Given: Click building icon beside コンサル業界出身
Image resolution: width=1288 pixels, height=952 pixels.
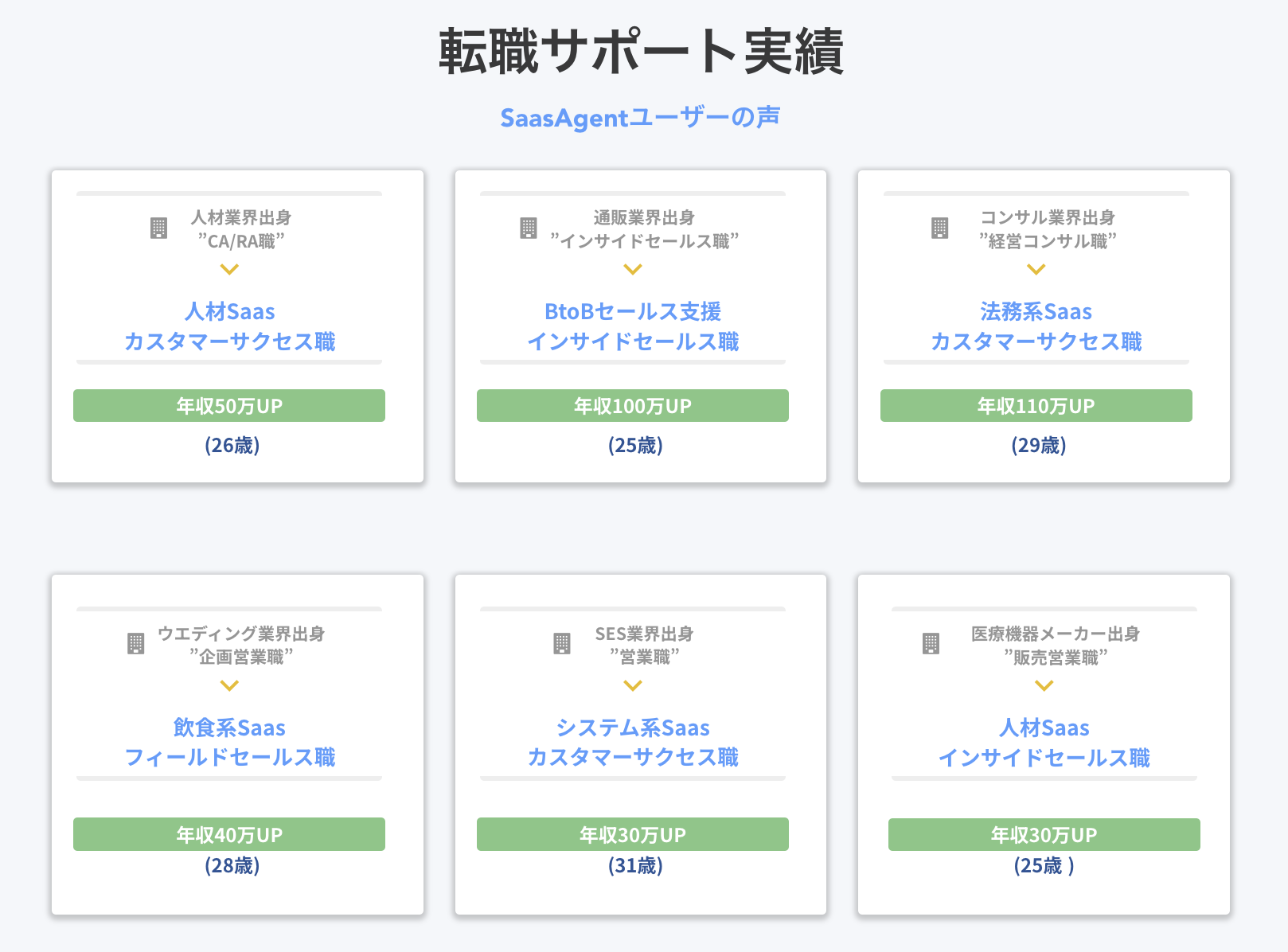Looking at the screenshot, I should (940, 228).
